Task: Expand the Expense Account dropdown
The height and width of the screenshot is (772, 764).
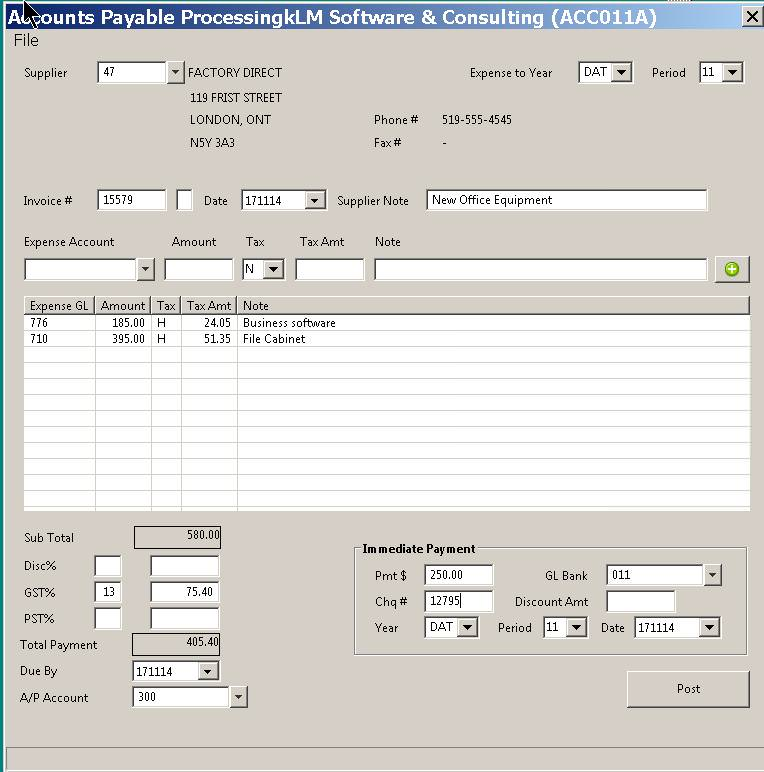Action: click(x=145, y=269)
